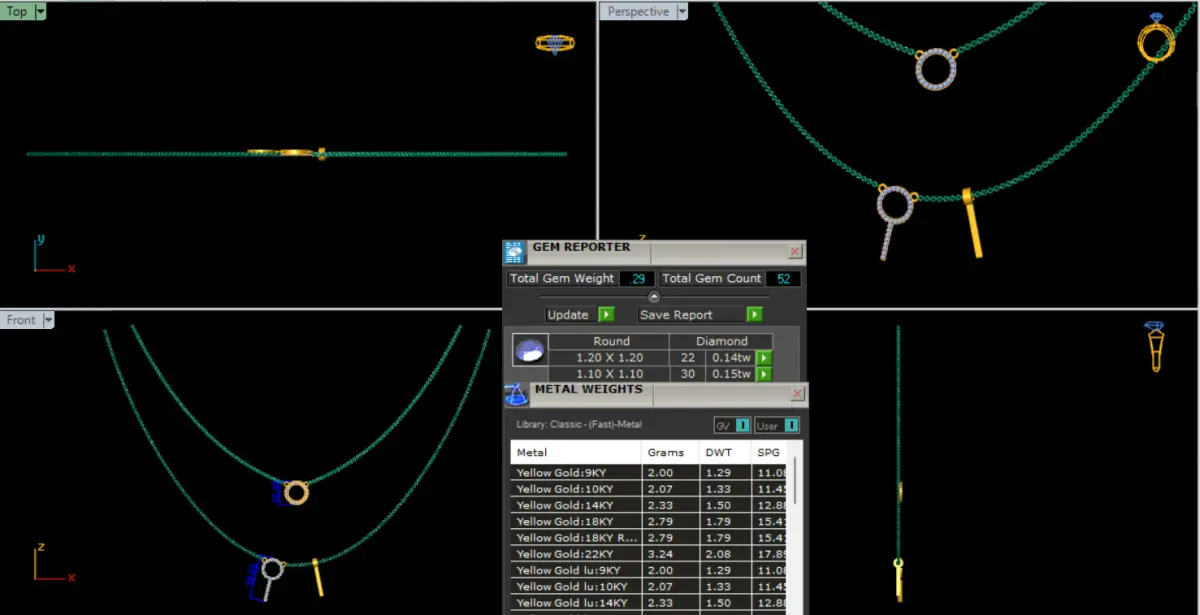Select the Yellow Gold lu:9KY row

[649, 570]
